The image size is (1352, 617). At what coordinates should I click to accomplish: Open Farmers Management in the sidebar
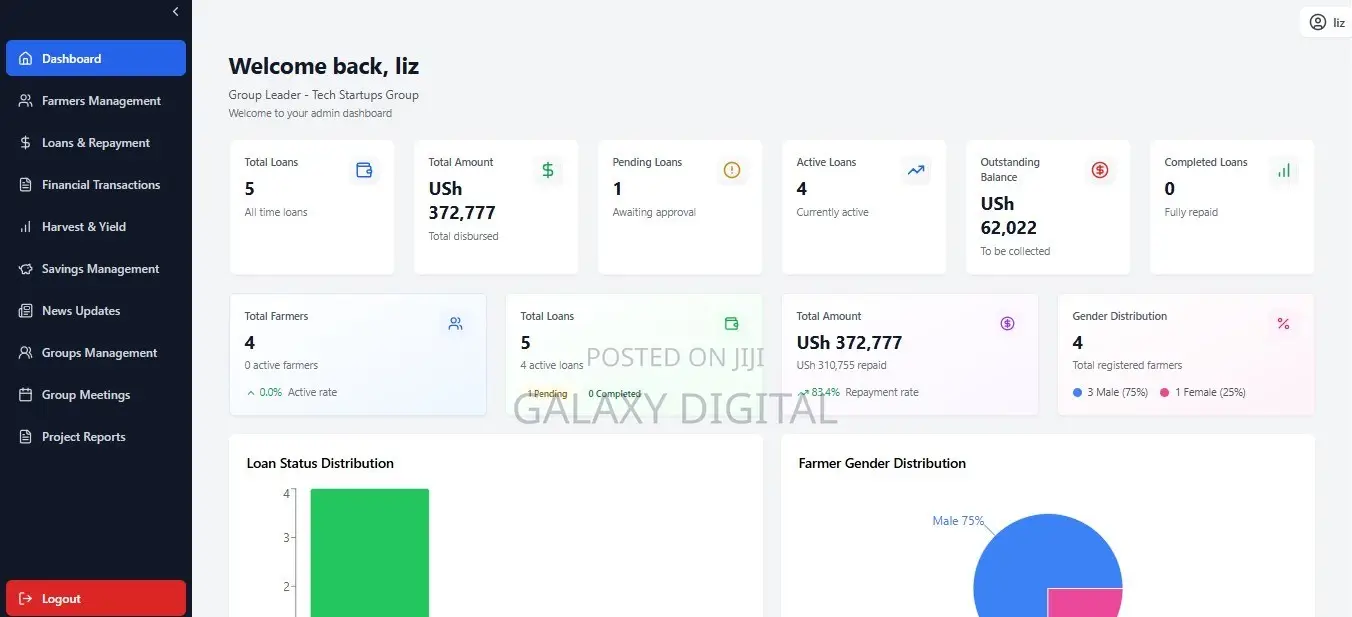click(x=96, y=101)
